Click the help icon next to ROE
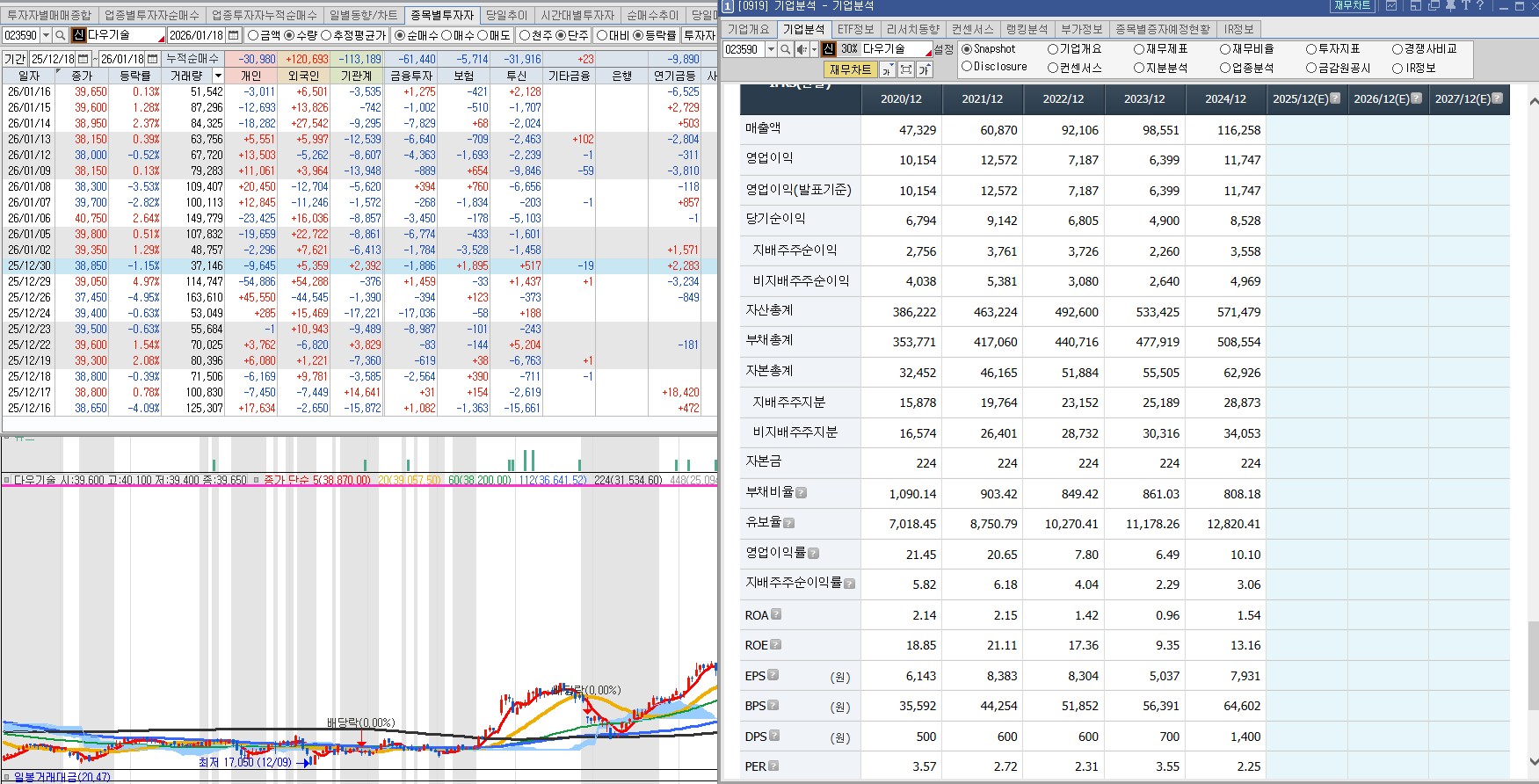The width and height of the screenshot is (1539, 784). click(x=775, y=644)
